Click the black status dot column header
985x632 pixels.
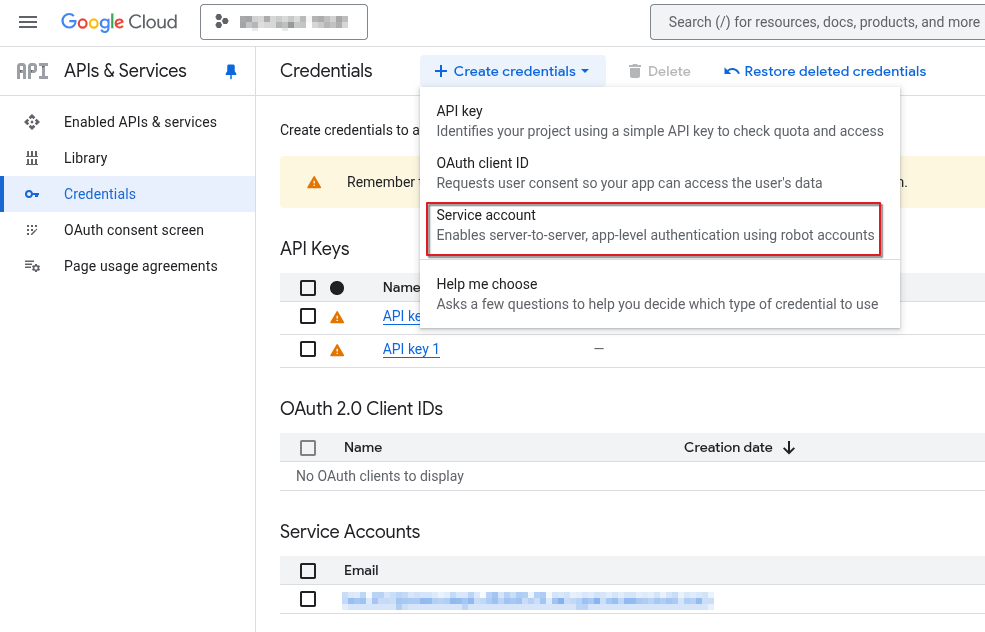pos(337,288)
